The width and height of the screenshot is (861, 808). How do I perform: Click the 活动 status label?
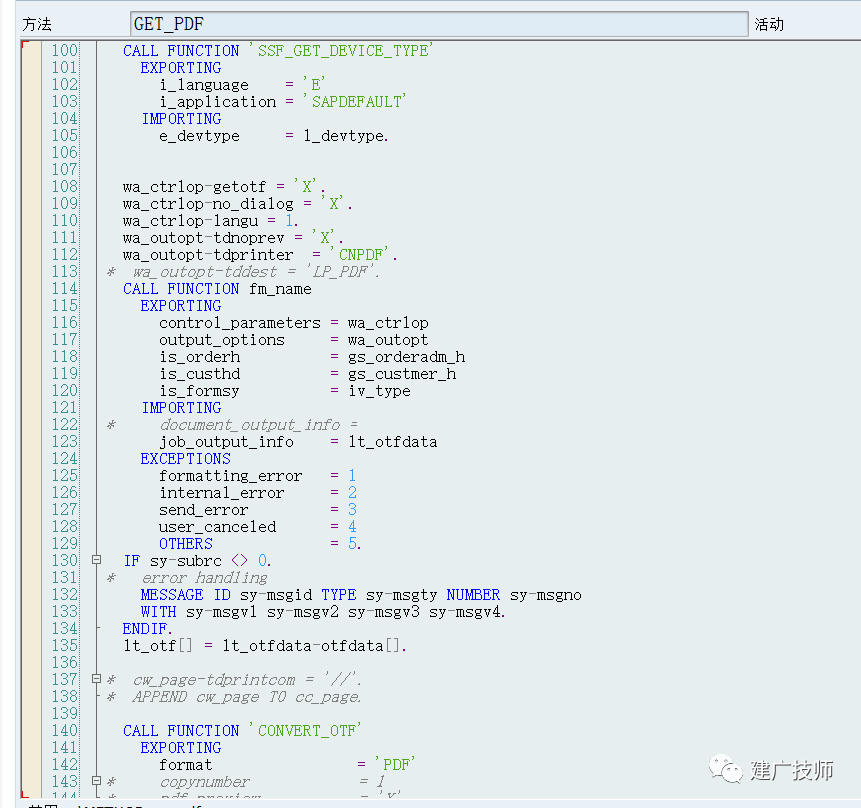click(x=769, y=24)
